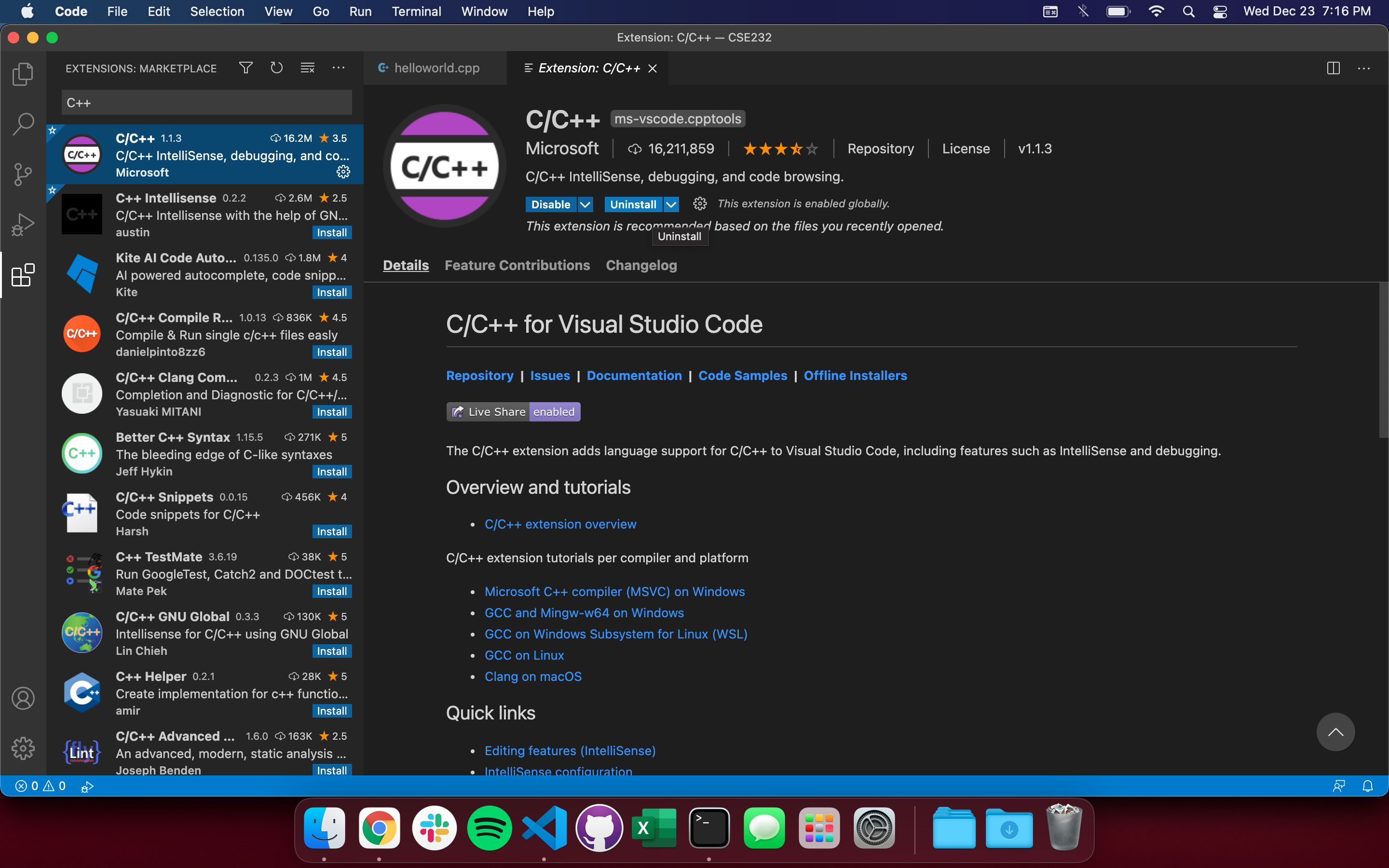This screenshot has height=868, width=1389.
Task: Click the extensions search field
Action: tap(206, 103)
